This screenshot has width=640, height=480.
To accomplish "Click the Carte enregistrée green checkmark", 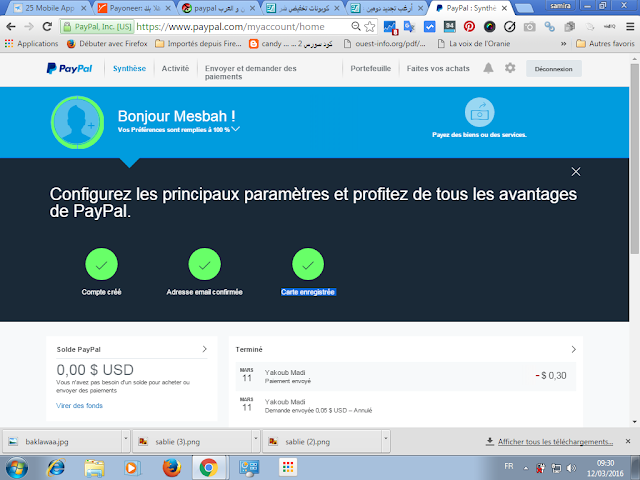I will coord(308,264).
